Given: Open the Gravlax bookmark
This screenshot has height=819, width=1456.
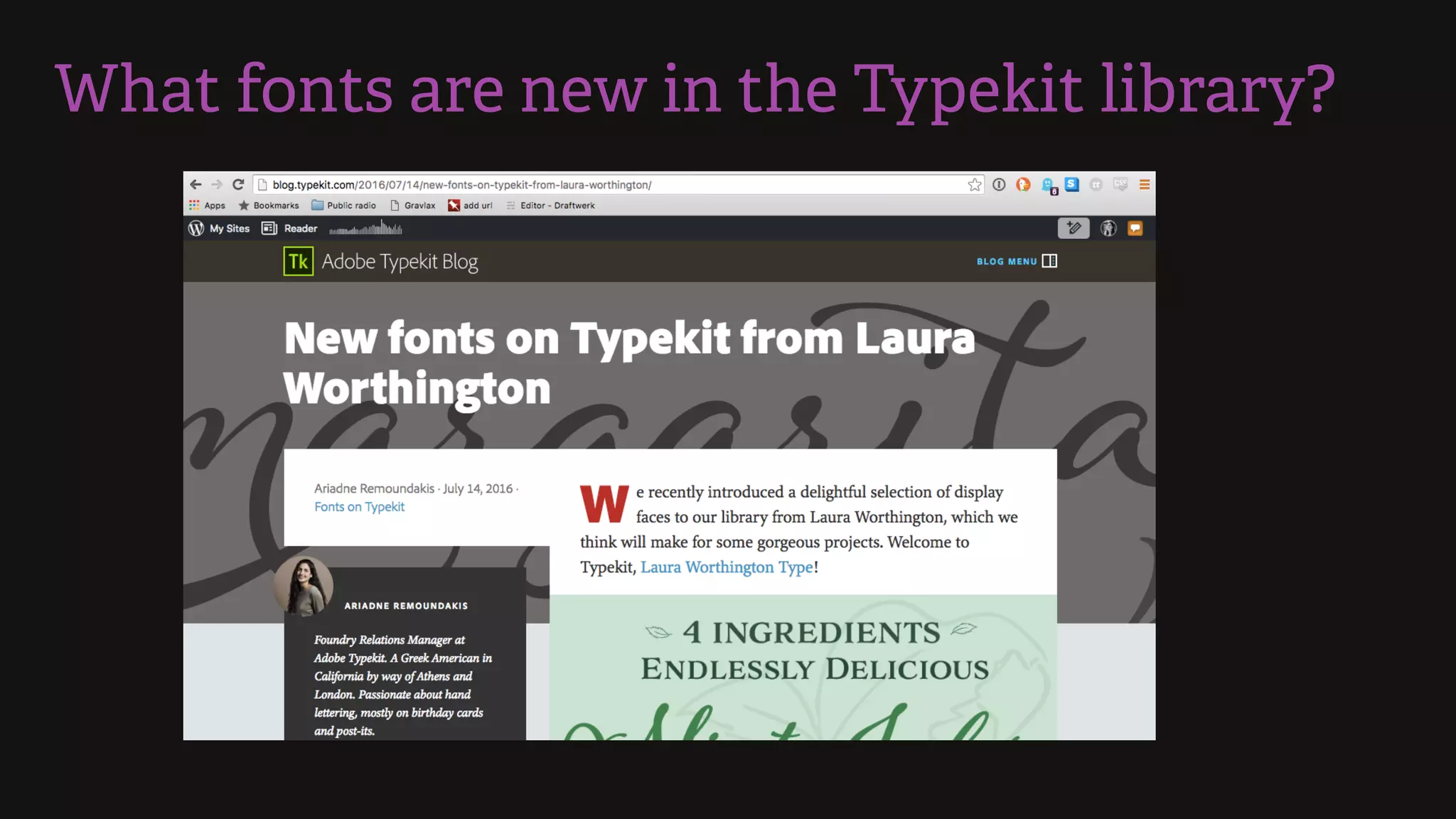Looking at the screenshot, I should 413,205.
